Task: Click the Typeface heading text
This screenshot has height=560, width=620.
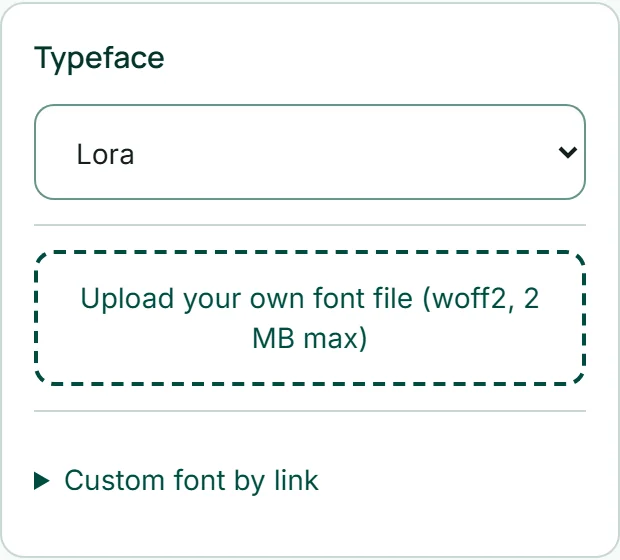Action: click(99, 59)
